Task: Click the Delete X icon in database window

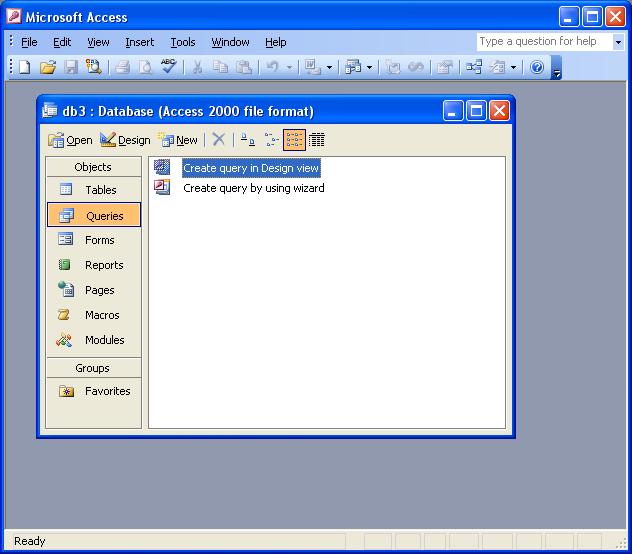Action: [x=218, y=140]
